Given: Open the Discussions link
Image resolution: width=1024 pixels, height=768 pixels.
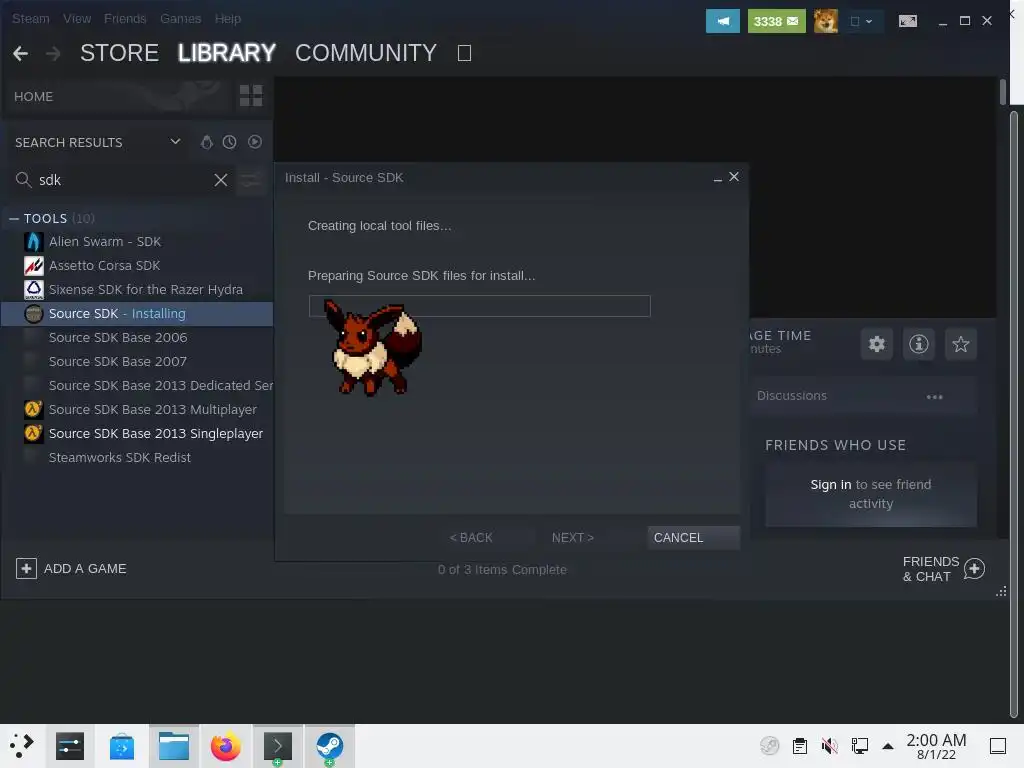Looking at the screenshot, I should [x=792, y=396].
